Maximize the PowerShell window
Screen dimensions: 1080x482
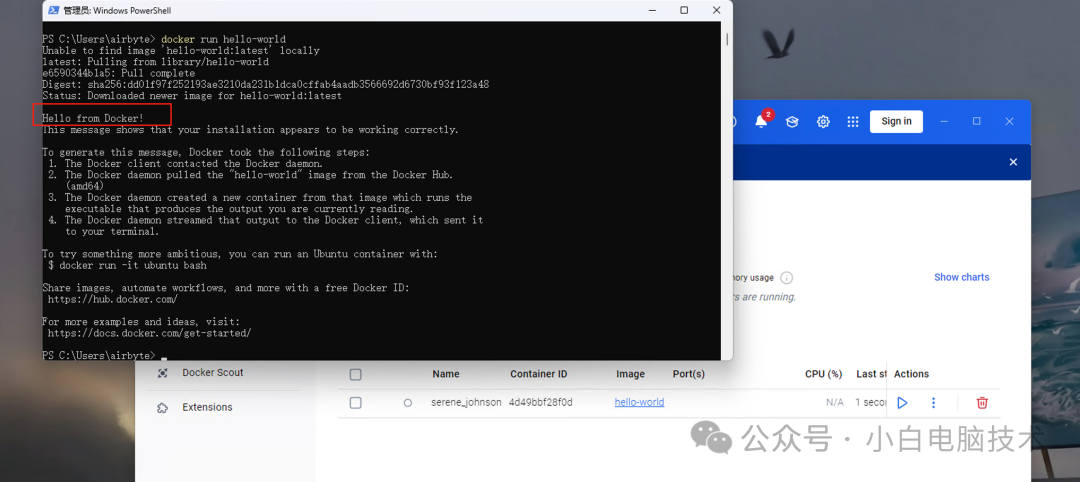(684, 10)
